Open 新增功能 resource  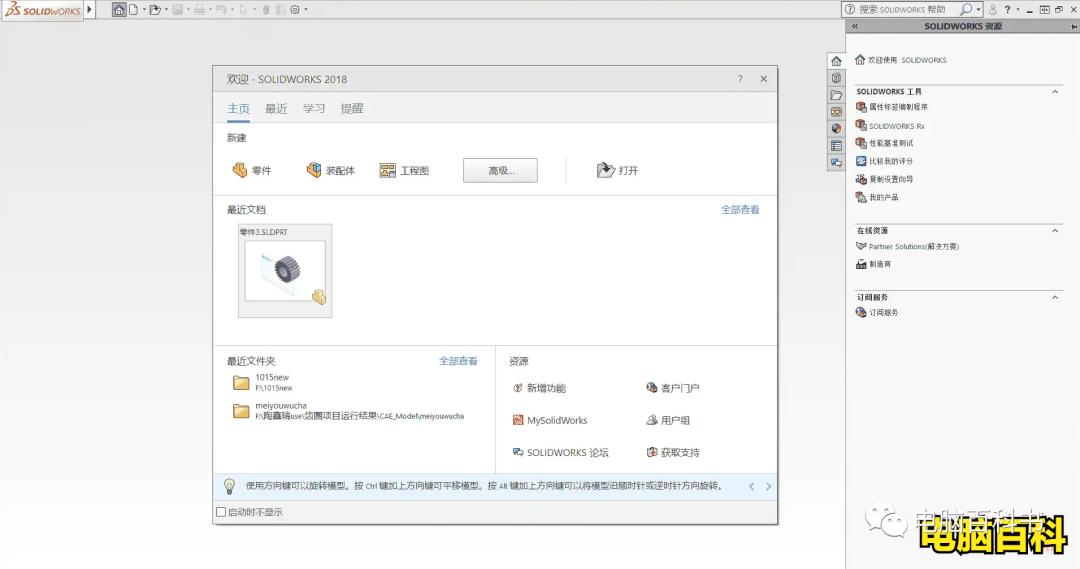point(539,388)
